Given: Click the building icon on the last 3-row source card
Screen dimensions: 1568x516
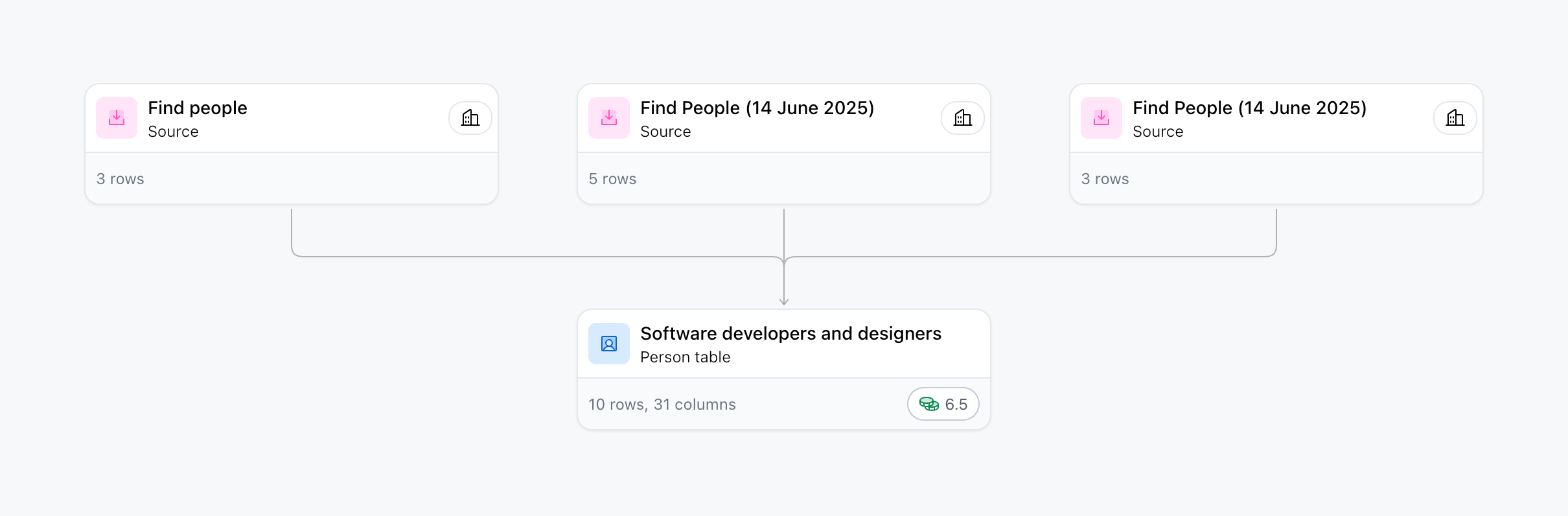Looking at the screenshot, I should 1455,118.
